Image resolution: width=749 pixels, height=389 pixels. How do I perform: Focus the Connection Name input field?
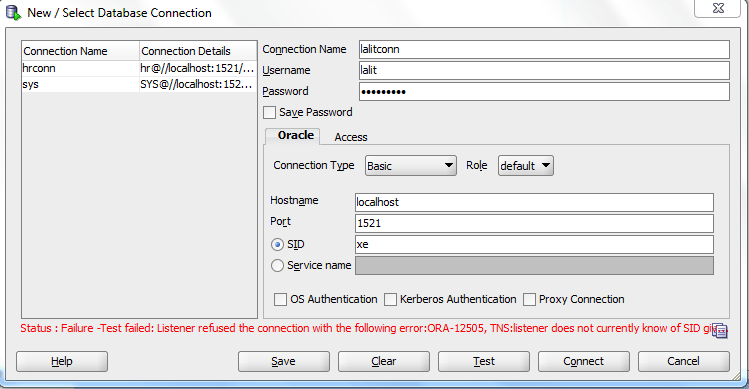pyautogui.click(x=544, y=50)
